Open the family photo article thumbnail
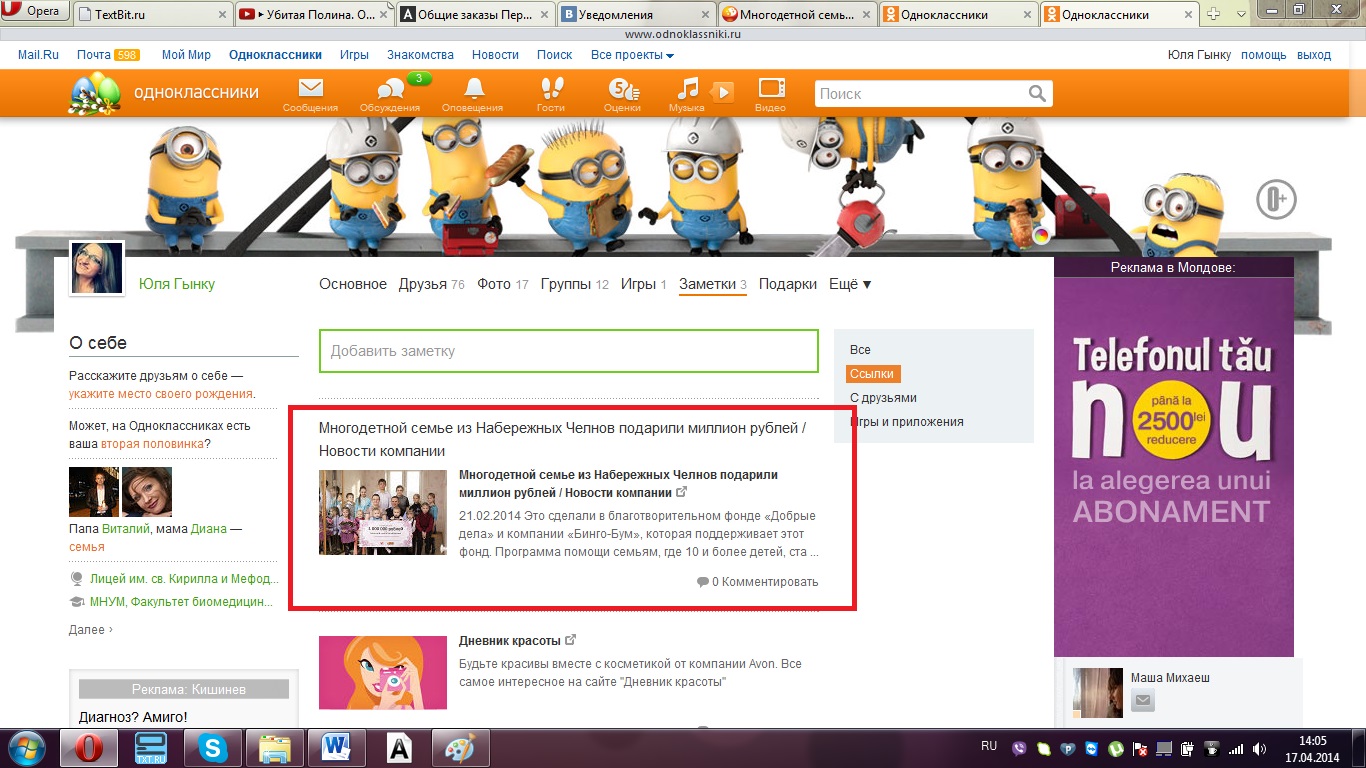Screen dimensions: 1366x768 coord(383,512)
